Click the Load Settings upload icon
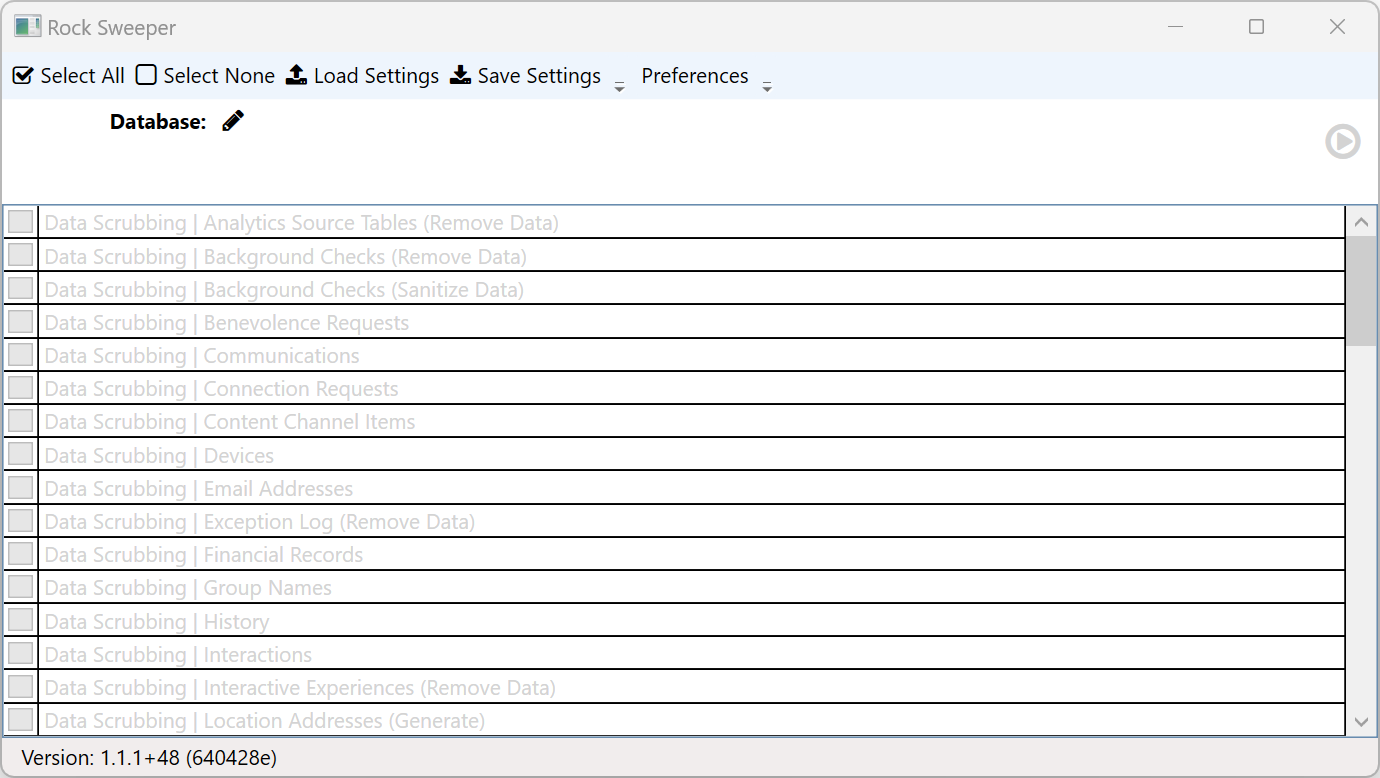Screen dimensions: 1380x778 296,76
